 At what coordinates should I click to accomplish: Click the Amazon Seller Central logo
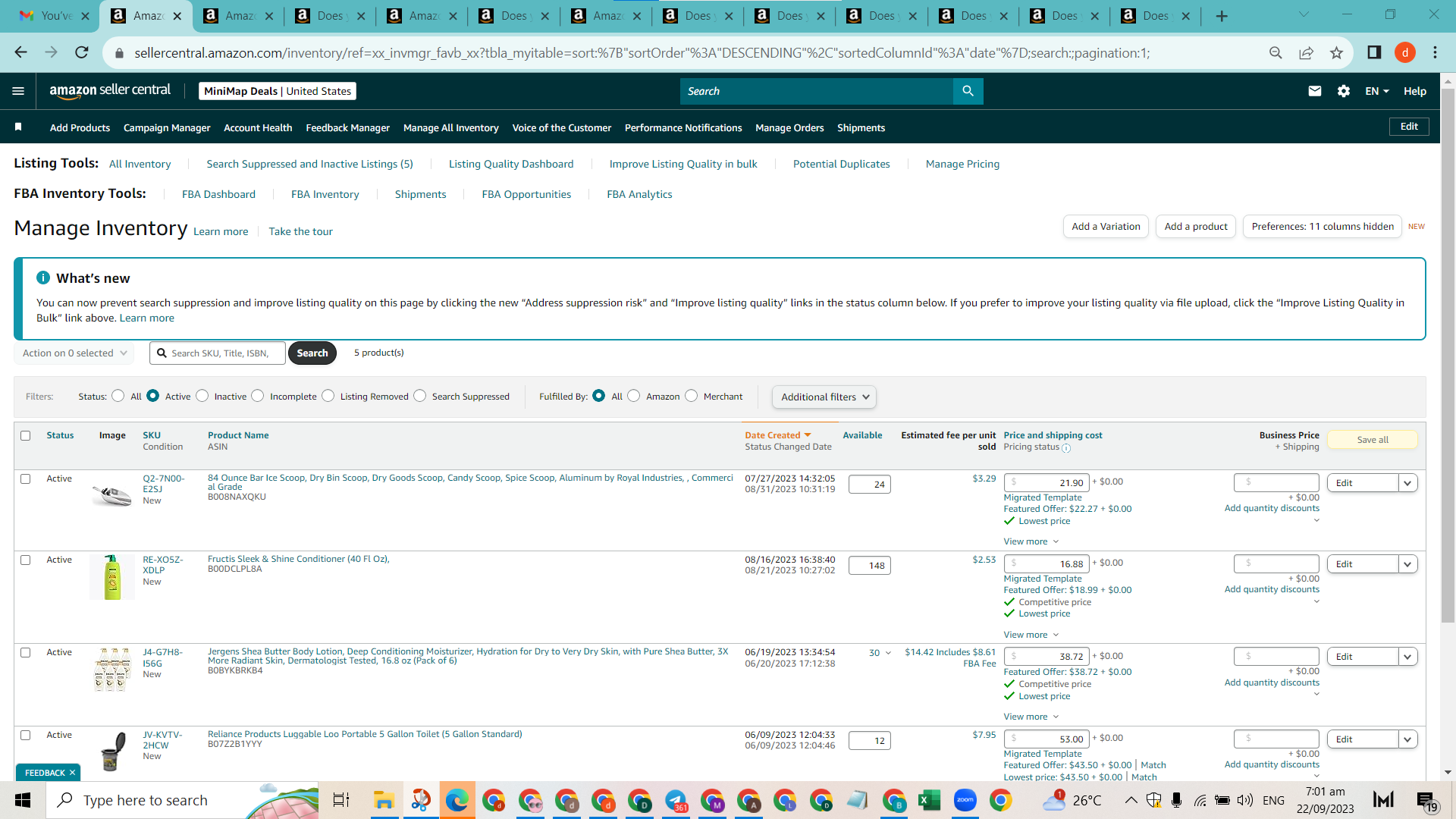[110, 91]
